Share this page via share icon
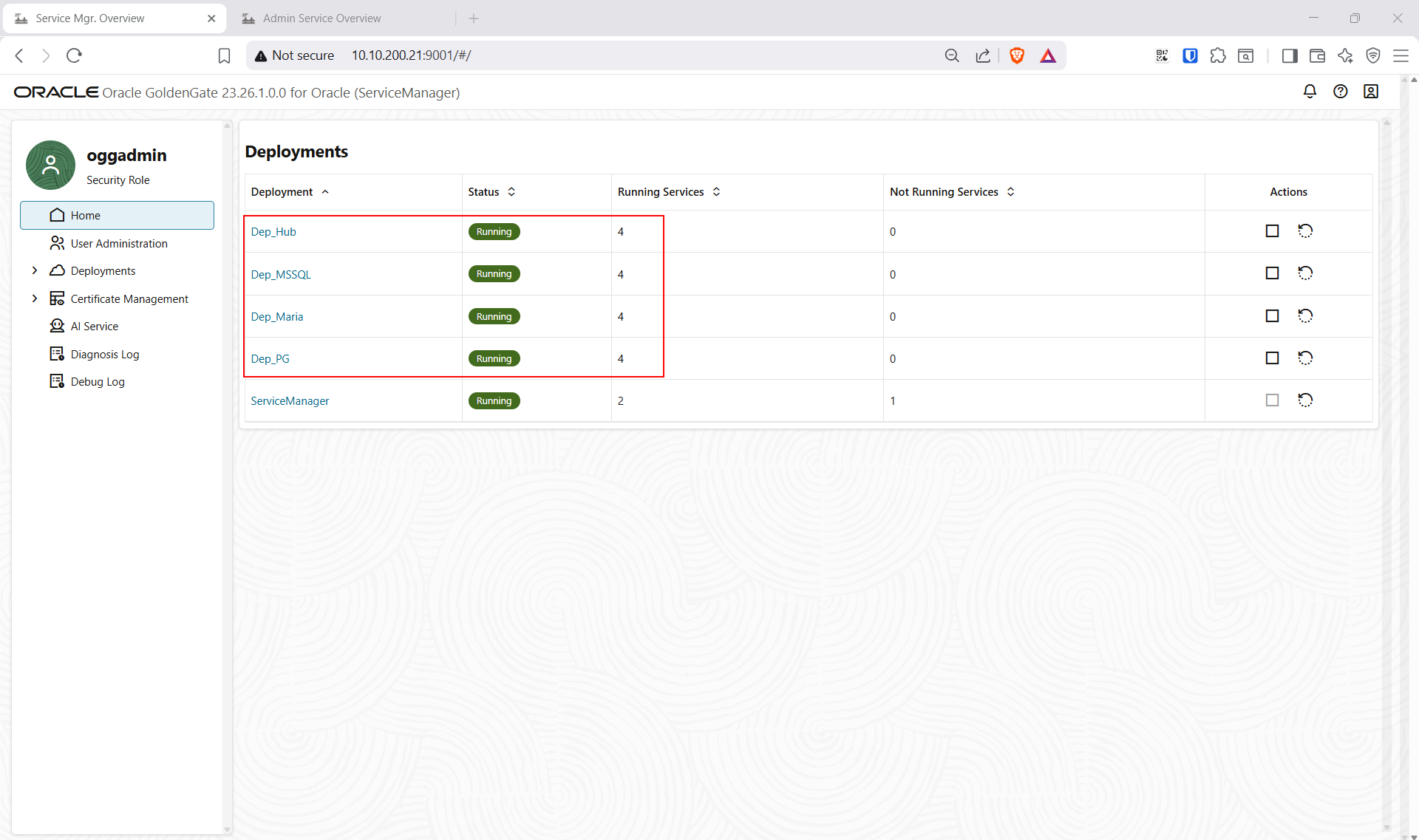 tap(983, 55)
